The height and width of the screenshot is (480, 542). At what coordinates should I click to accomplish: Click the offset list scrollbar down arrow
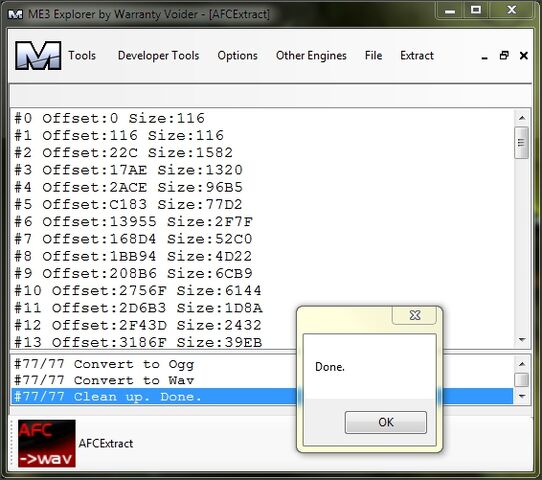522,340
